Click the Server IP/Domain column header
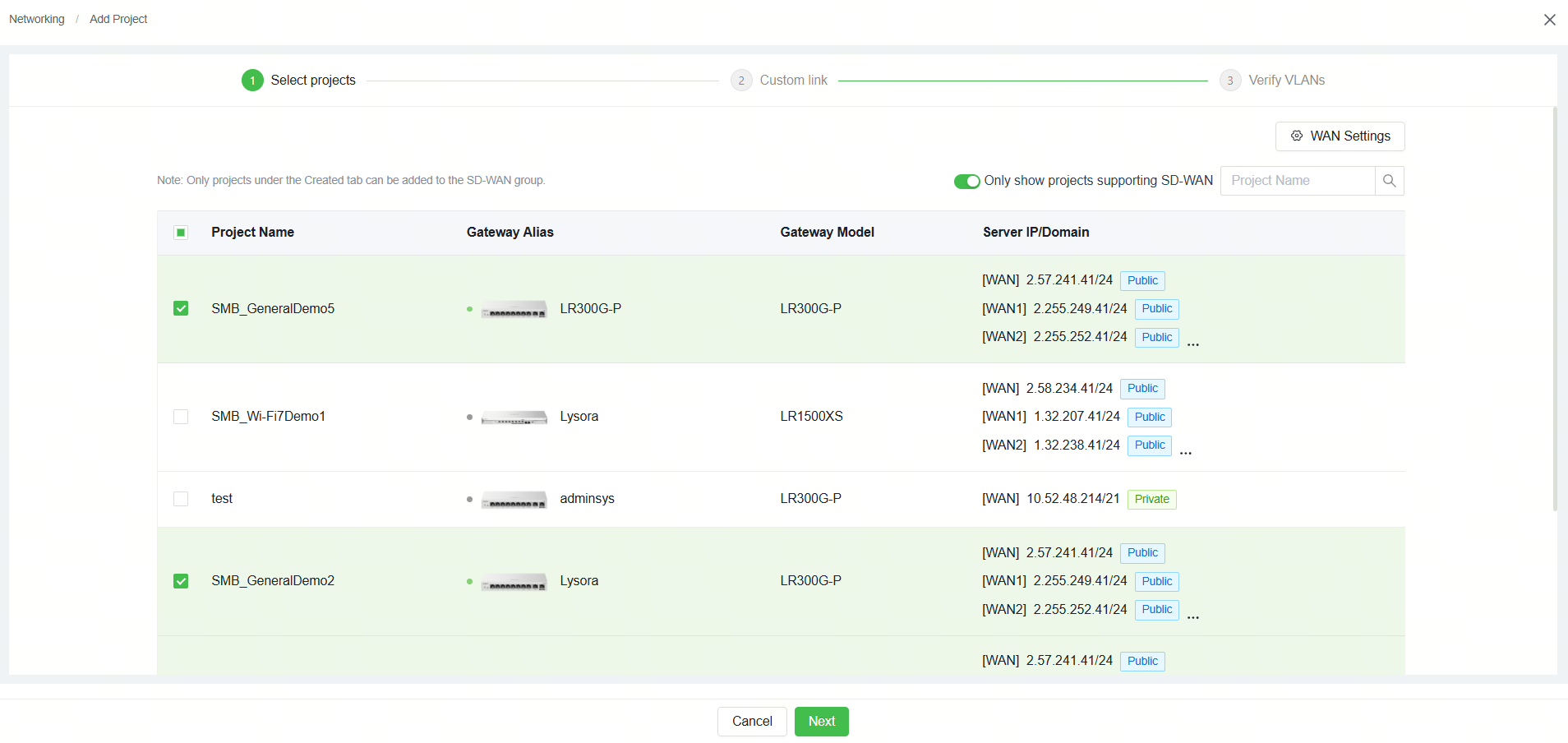The width and height of the screenshot is (1568, 743). tap(1035, 233)
